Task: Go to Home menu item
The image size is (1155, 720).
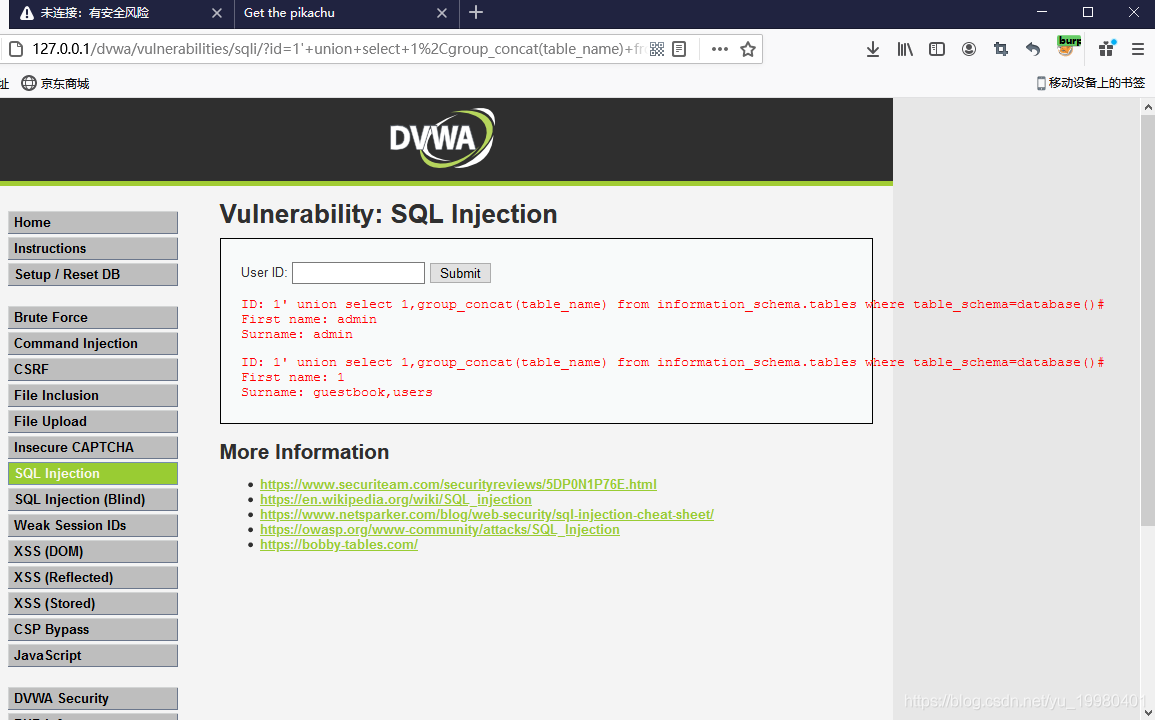Action: pos(93,223)
